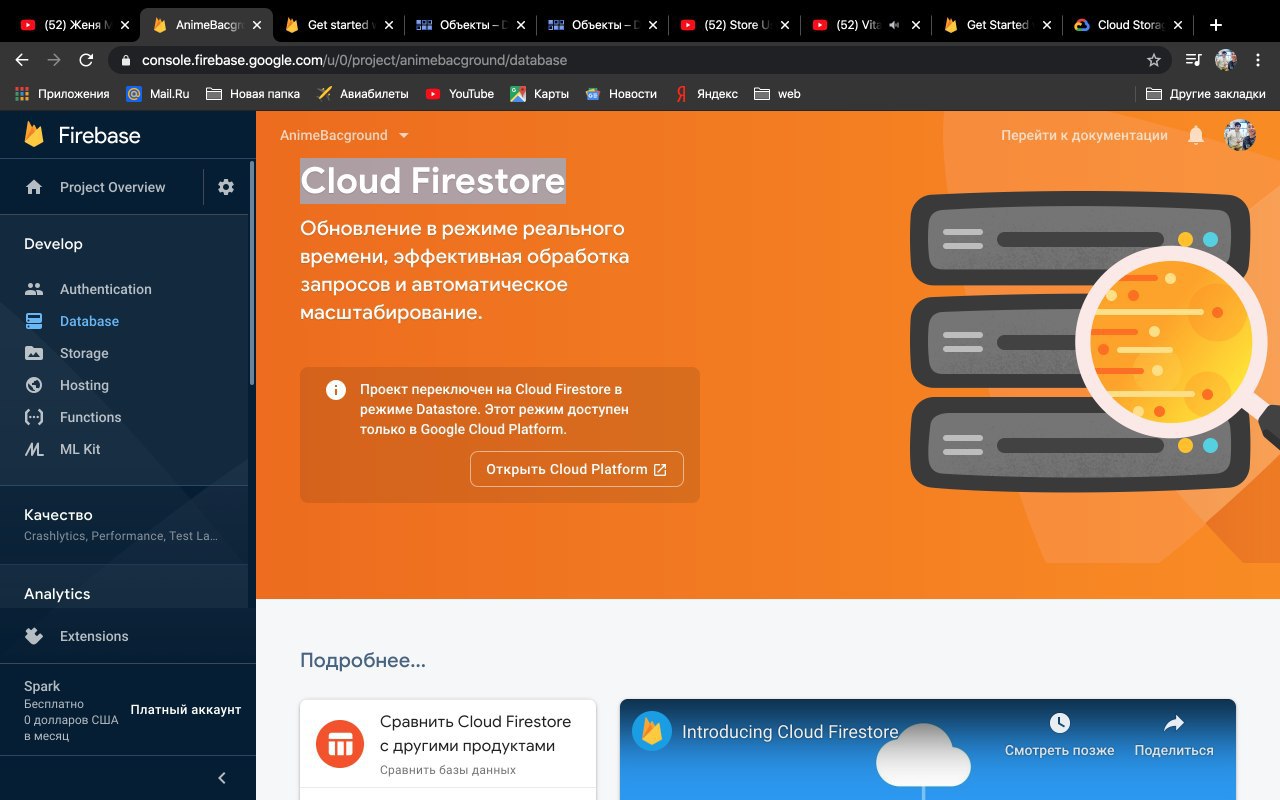
Task: Open the Functions sidebar item
Action: click(124, 417)
